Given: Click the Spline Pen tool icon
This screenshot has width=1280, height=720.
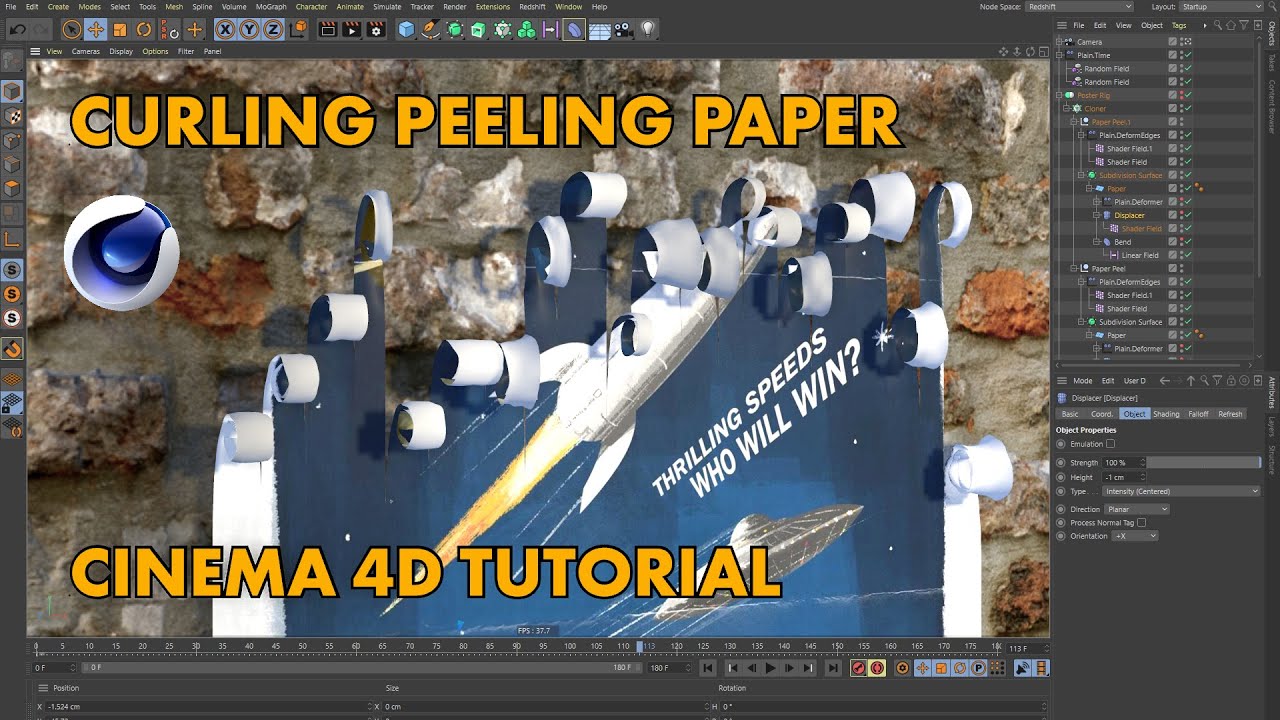Looking at the screenshot, I should pyautogui.click(x=430, y=30).
